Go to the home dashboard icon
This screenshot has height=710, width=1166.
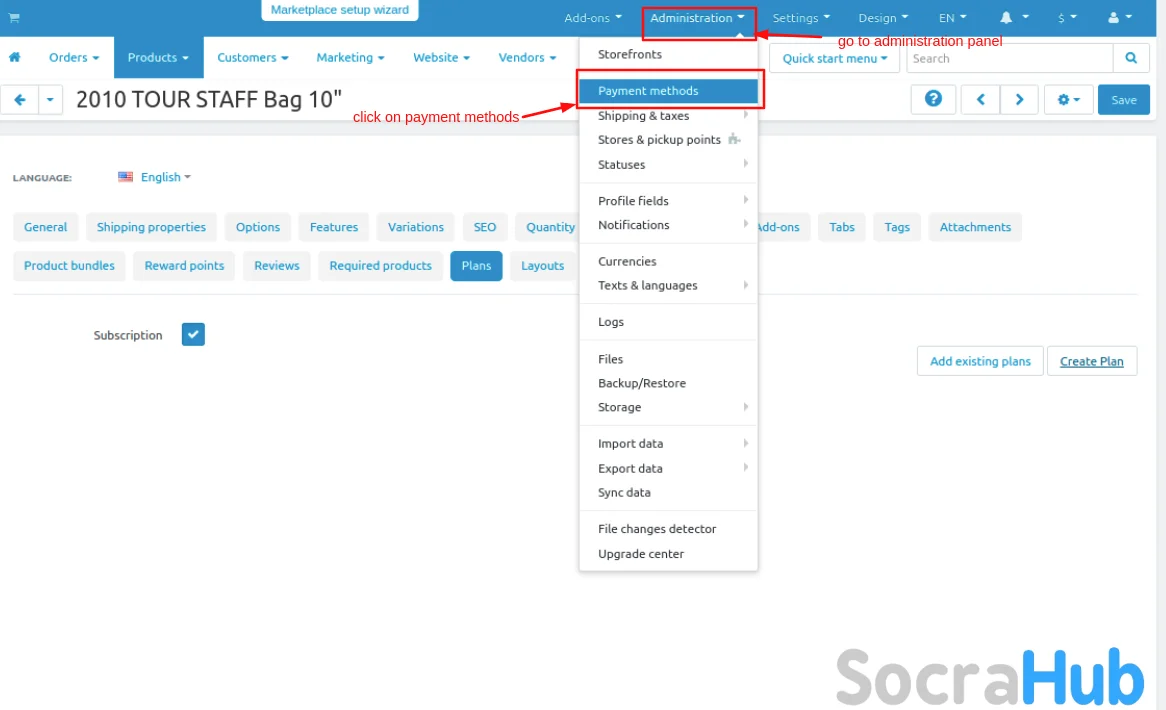(14, 57)
